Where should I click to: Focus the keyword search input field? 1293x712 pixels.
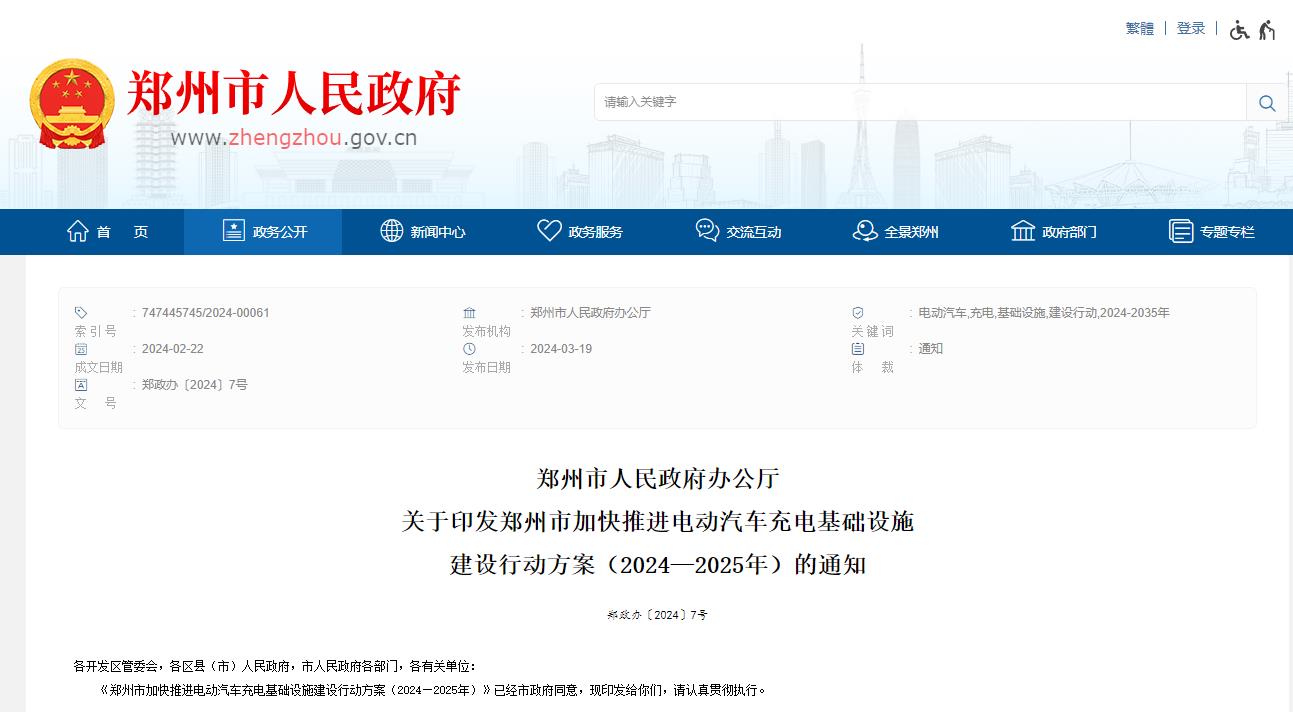click(920, 102)
